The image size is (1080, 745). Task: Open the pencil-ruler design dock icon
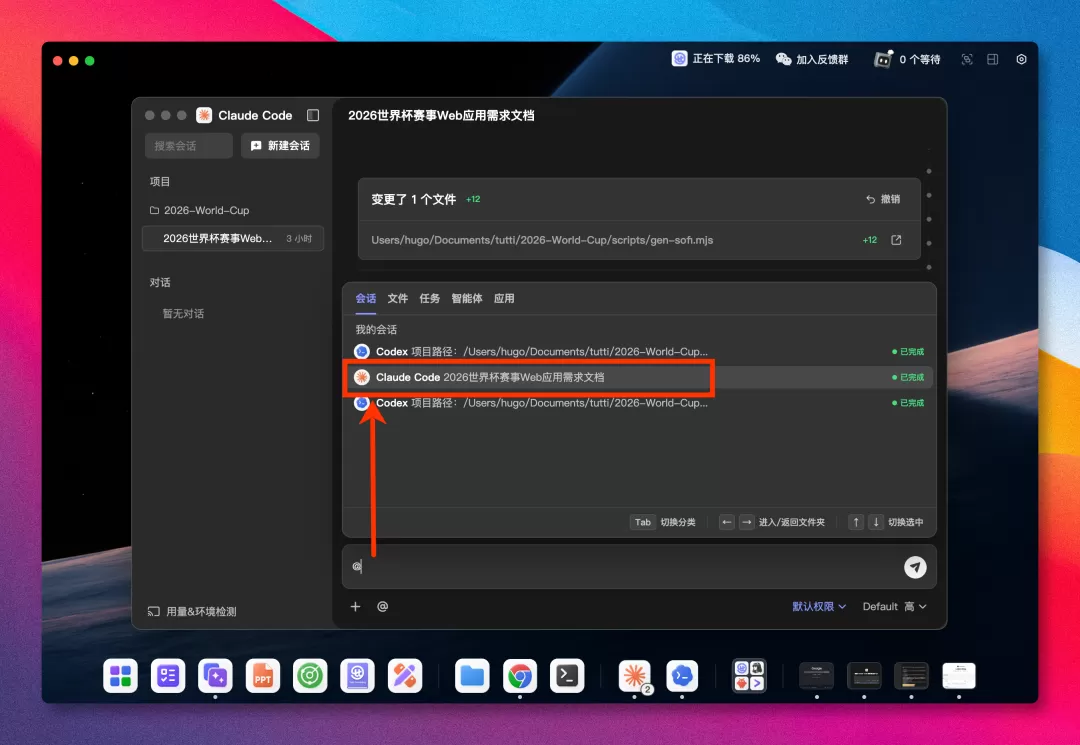point(405,675)
